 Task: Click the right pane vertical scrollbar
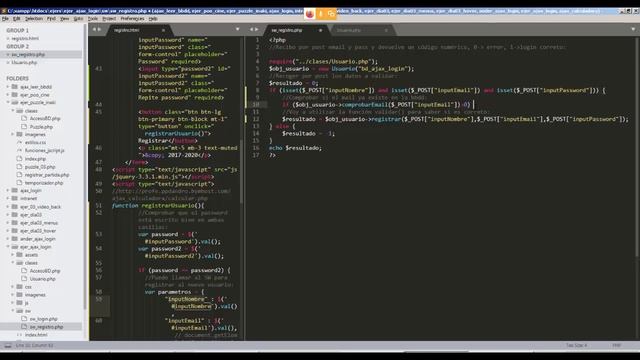(637, 147)
